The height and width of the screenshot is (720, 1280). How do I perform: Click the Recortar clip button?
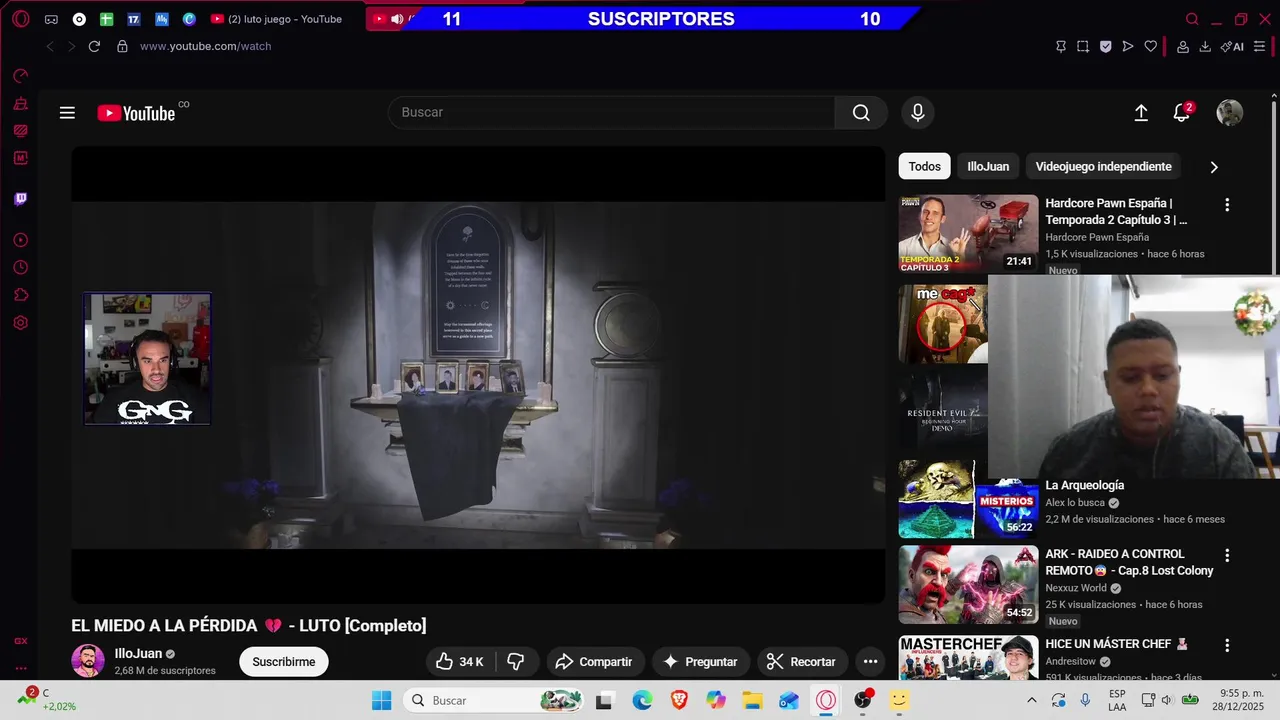(x=801, y=661)
